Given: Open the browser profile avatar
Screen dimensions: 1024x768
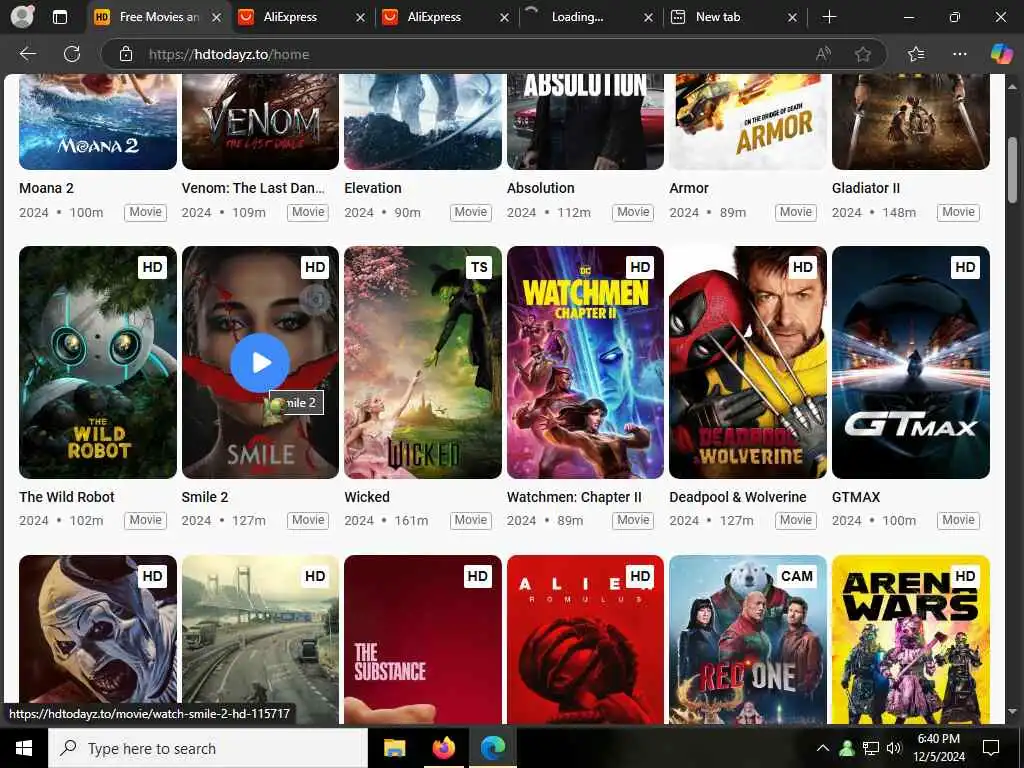Looking at the screenshot, I should 22,17.
